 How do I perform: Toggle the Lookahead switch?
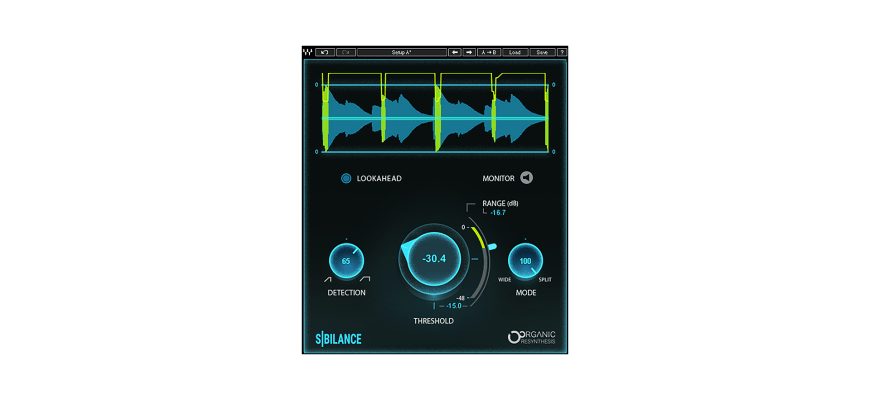[346, 179]
